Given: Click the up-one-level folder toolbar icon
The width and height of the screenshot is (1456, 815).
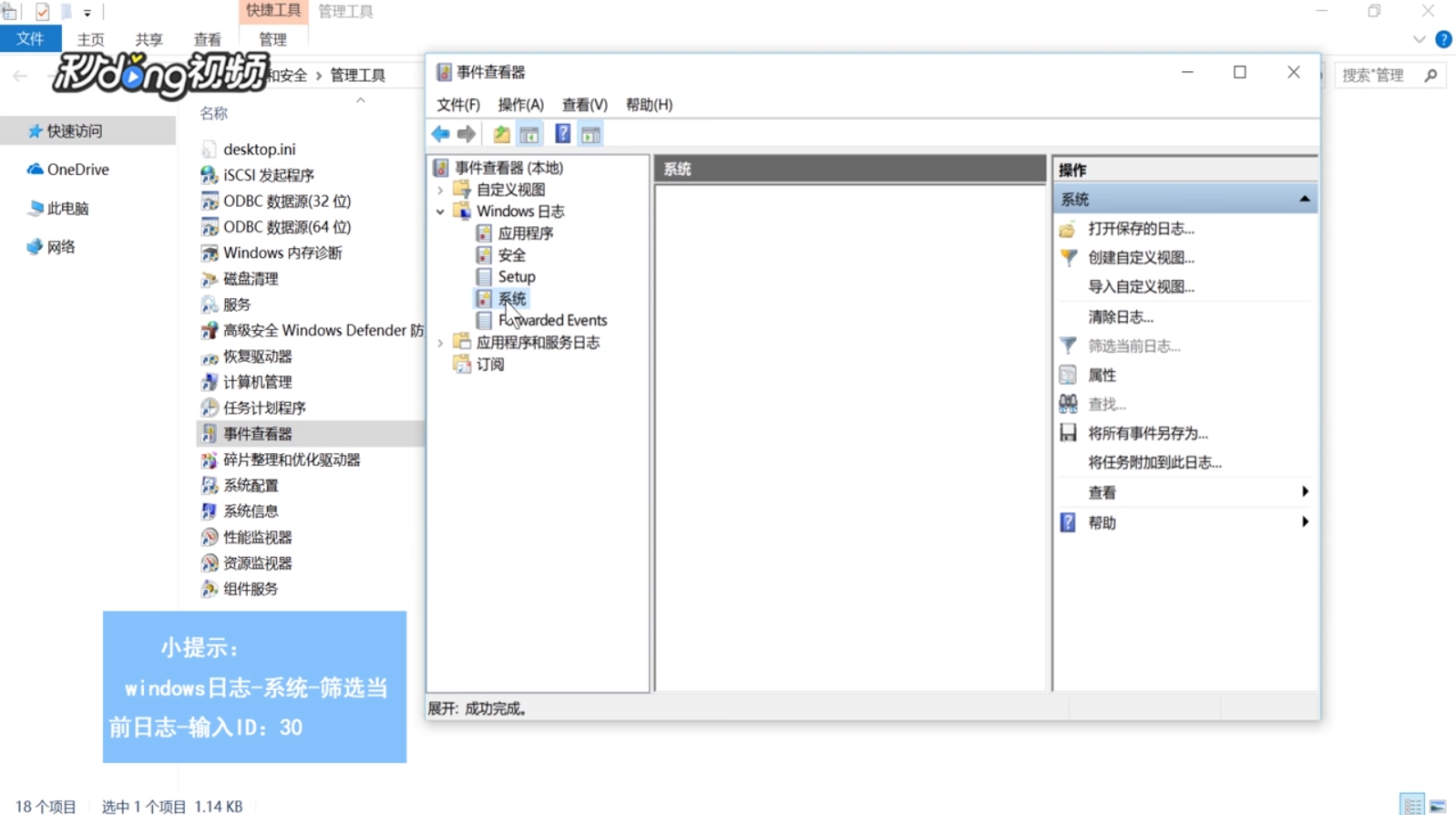Looking at the screenshot, I should pos(501,134).
